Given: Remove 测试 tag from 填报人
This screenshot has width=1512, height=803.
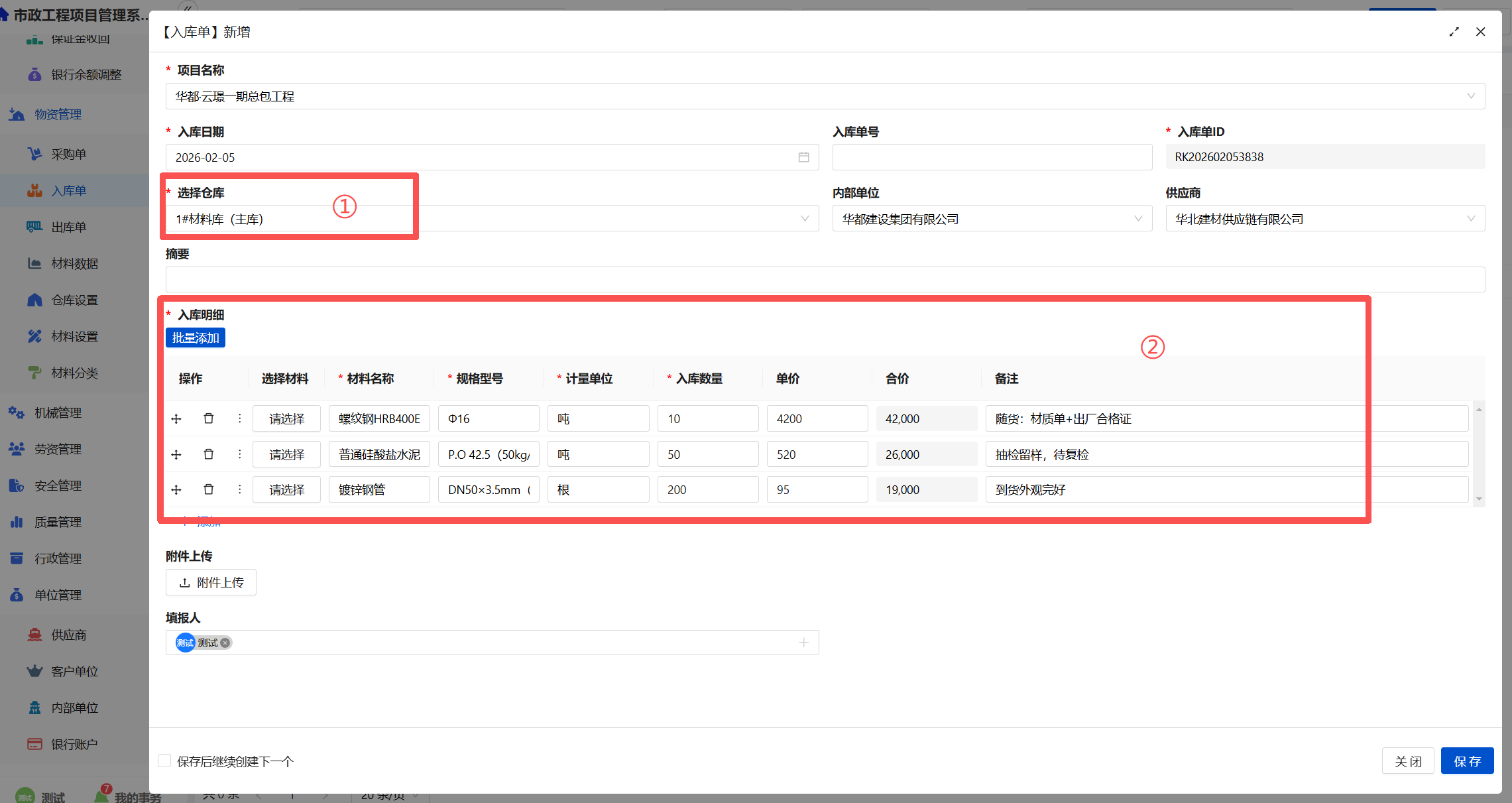Looking at the screenshot, I should [x=225, y=643].
